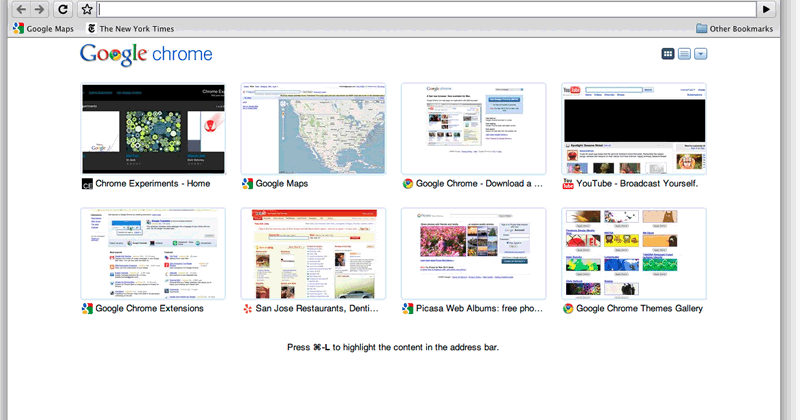Click 'San Jose Restaurants, Denti...' title
The image size is (800, 420).
click(x=317, y=308)
